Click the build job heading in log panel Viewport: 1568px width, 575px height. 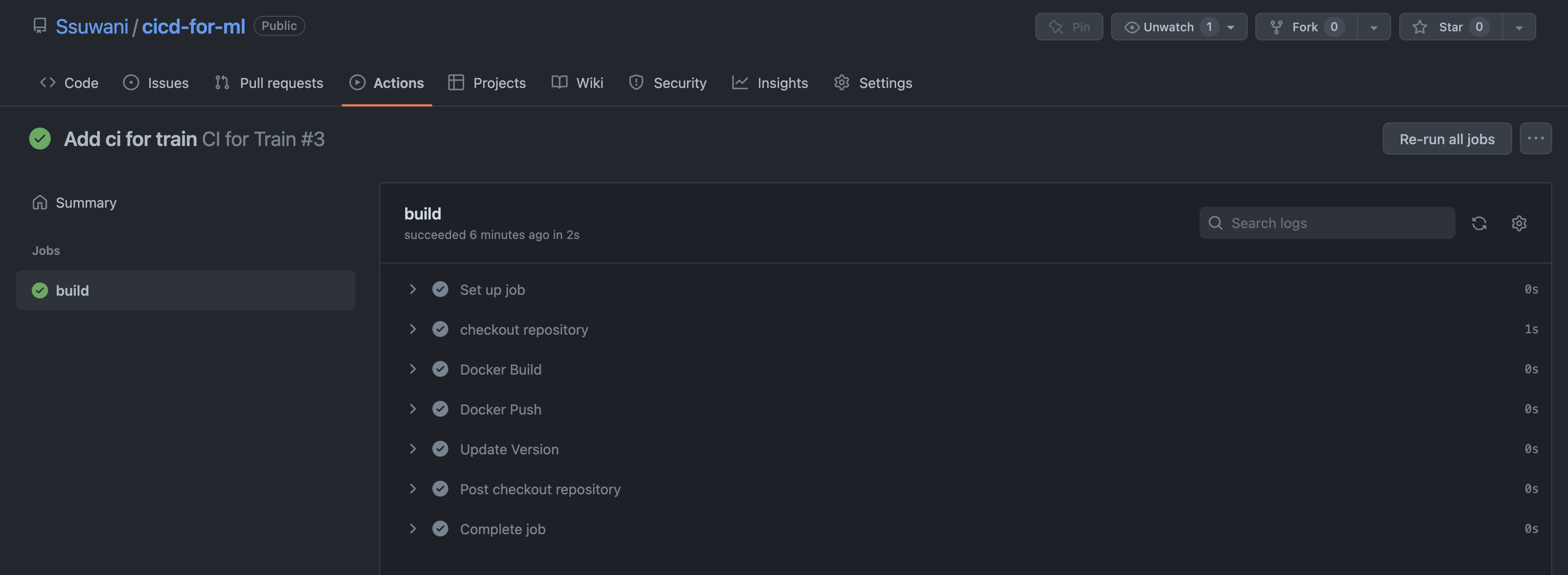click(422, 214)
